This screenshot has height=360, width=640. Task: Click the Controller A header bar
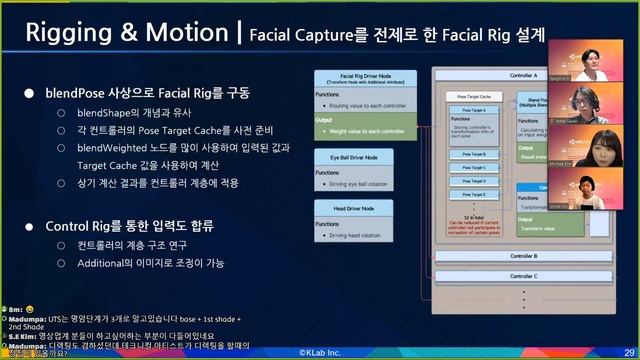491,76
